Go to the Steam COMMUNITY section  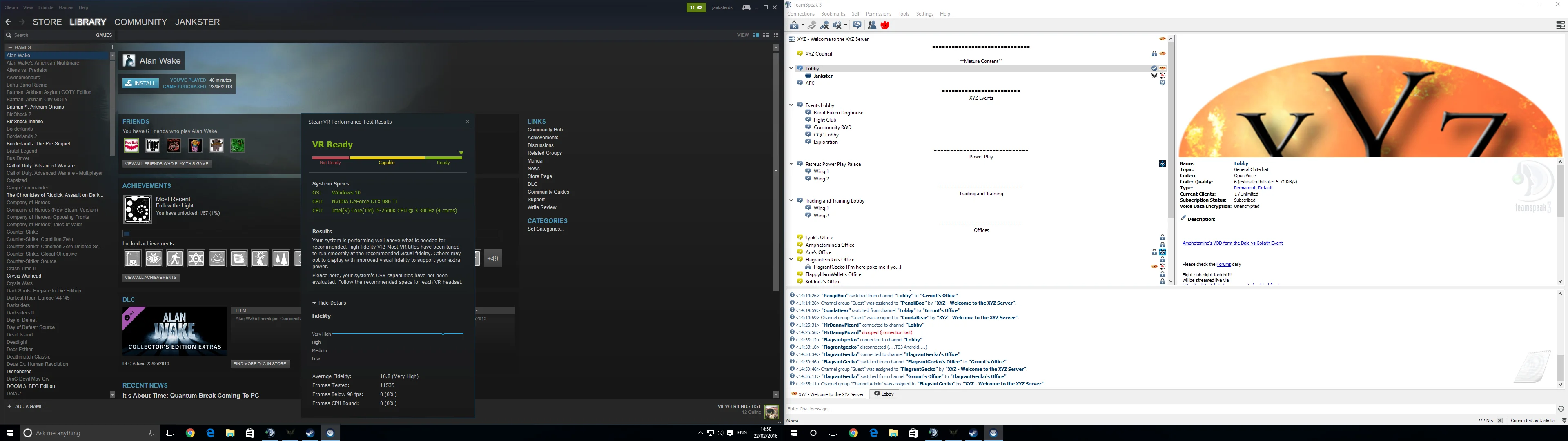140,22
